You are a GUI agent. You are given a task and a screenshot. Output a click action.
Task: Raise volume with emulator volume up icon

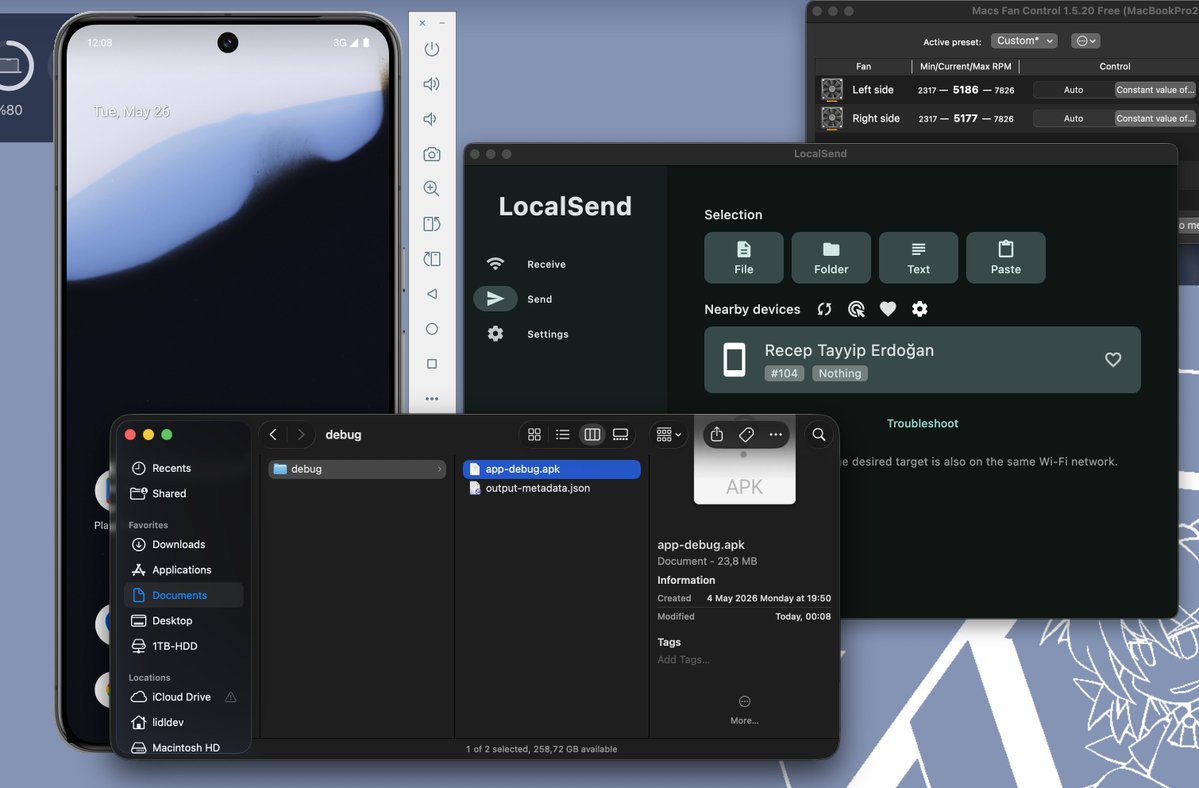432,84
